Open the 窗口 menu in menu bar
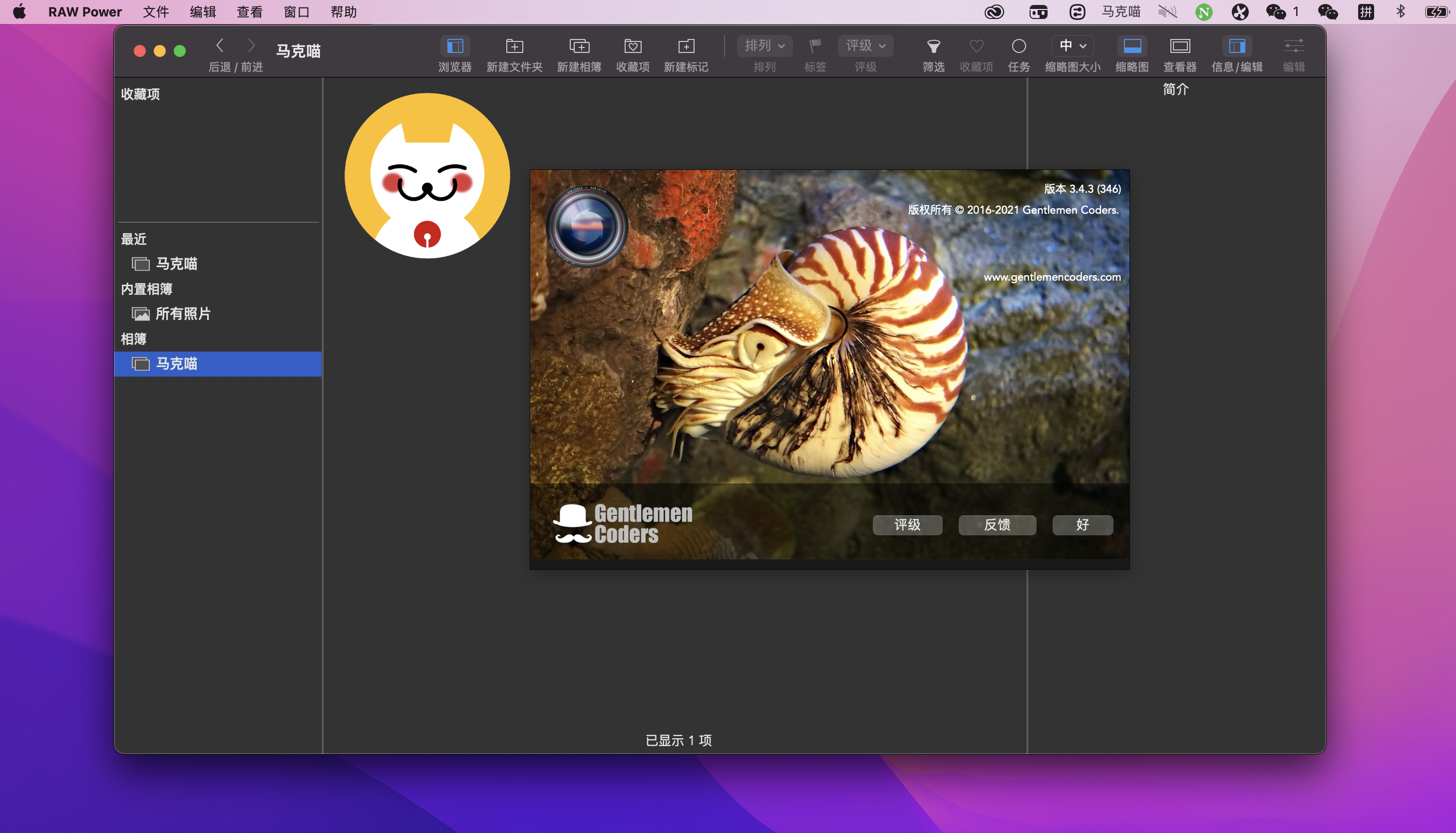Screen dimensions: 1456x833 point(296,12)
